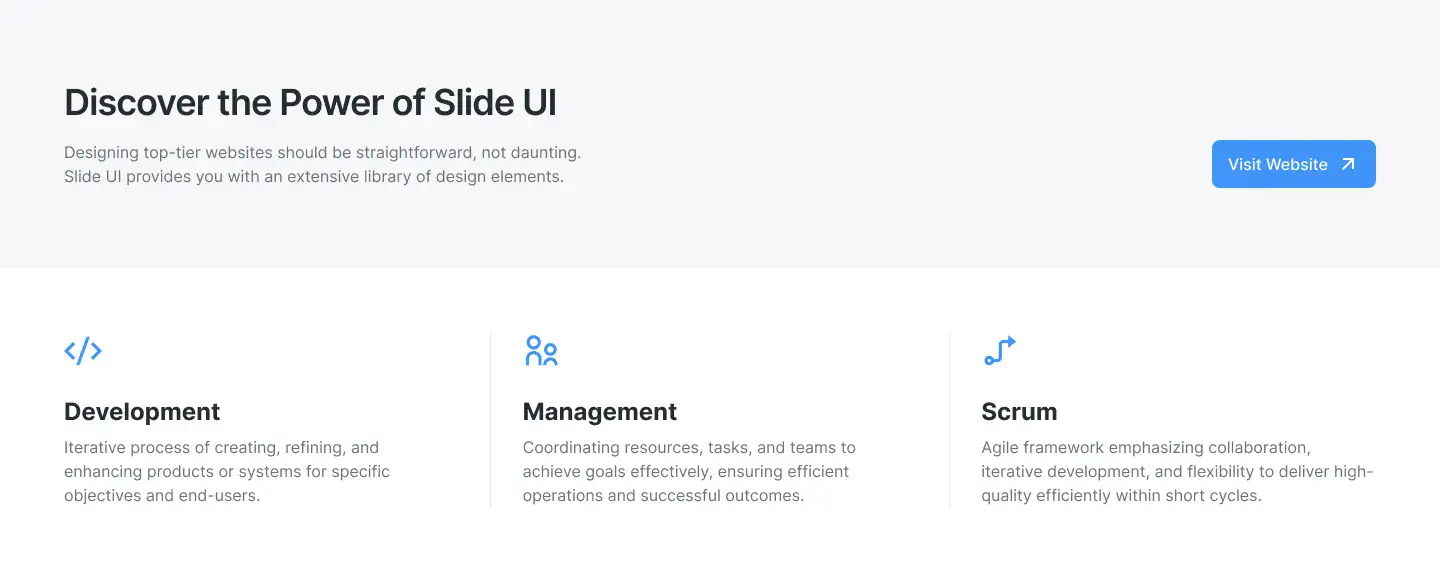Click the 'Visit Website' text label
The height and width of the screenshot is (588, 1440).
pos(1278,164)
